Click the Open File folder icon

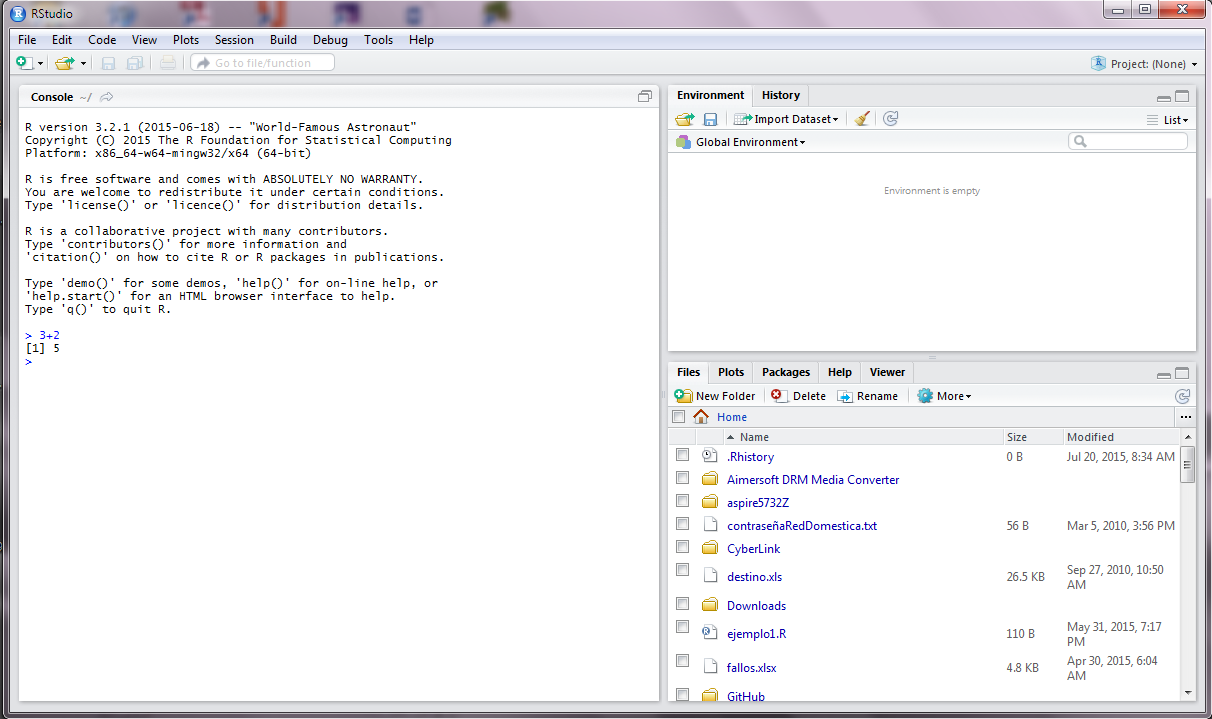[x=64, y=63]
